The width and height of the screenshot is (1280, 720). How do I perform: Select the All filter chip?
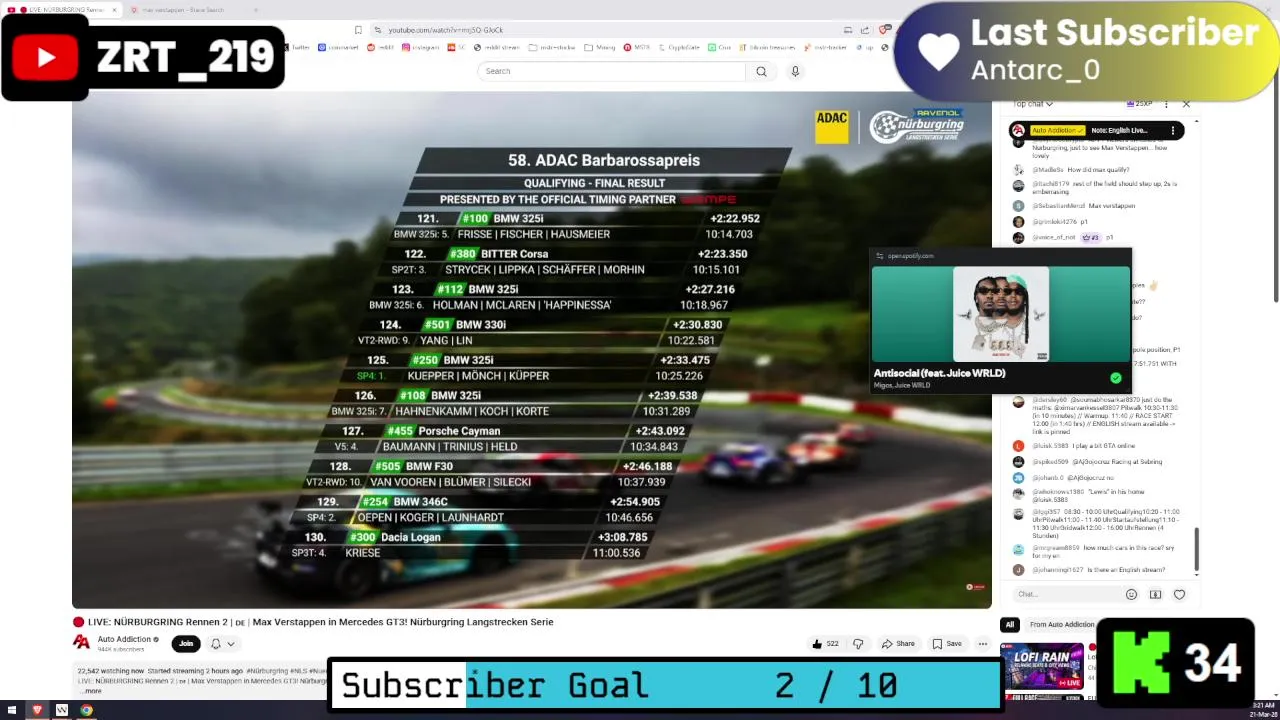point(1009,625)
